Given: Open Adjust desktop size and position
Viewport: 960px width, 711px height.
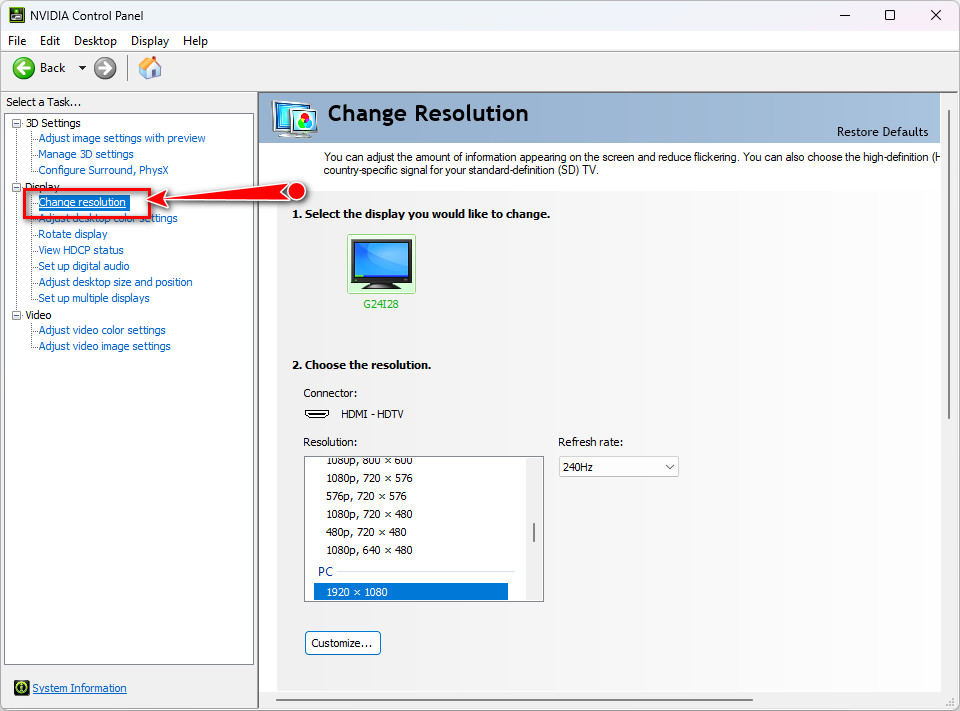Looking at the screenshot, I should pos(115,282).
